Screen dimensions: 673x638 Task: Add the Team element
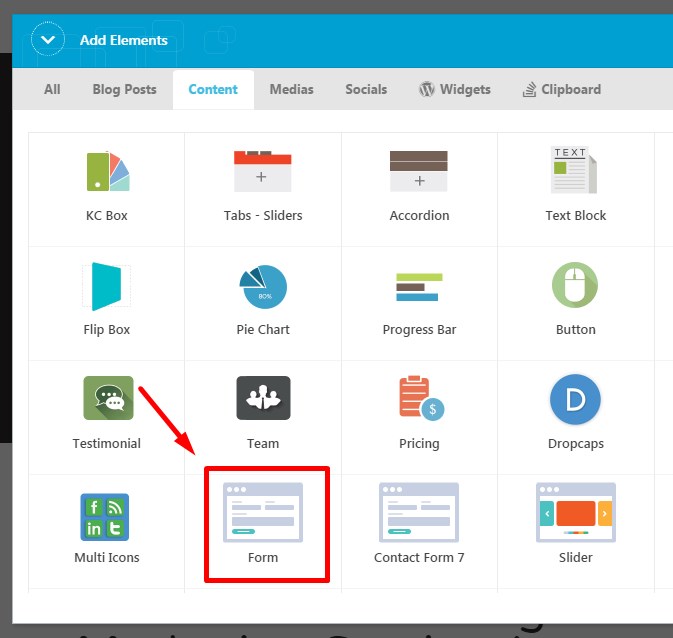click(262, 399)
